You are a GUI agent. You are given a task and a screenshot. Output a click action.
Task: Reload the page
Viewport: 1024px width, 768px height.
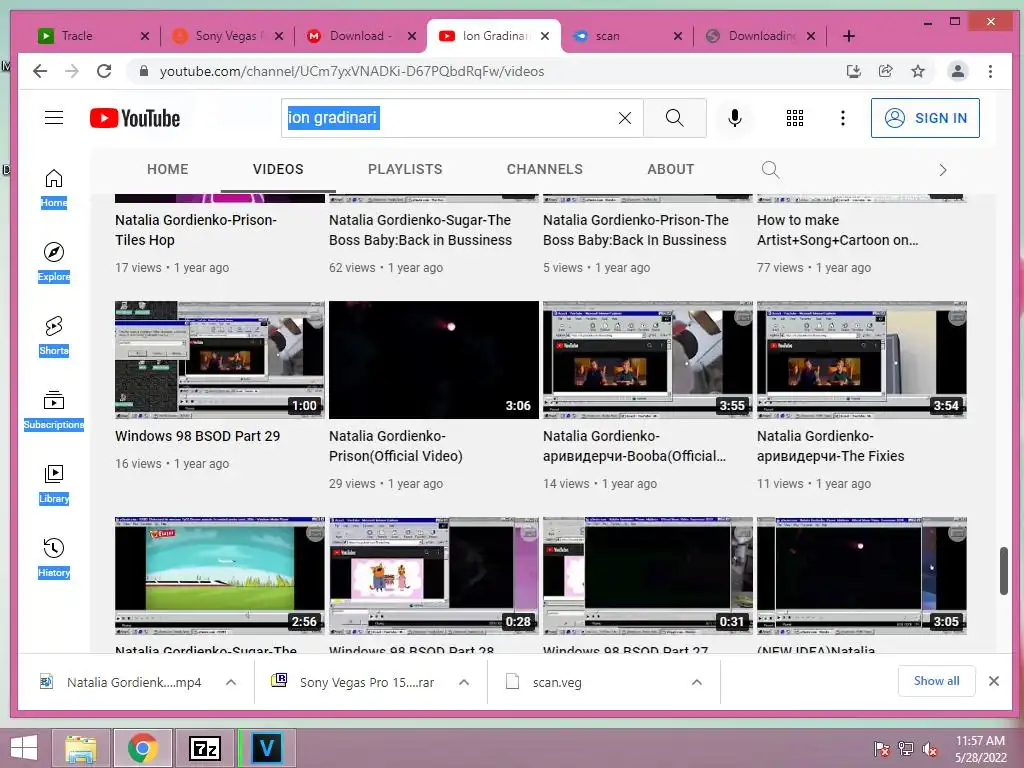[104, 71]
